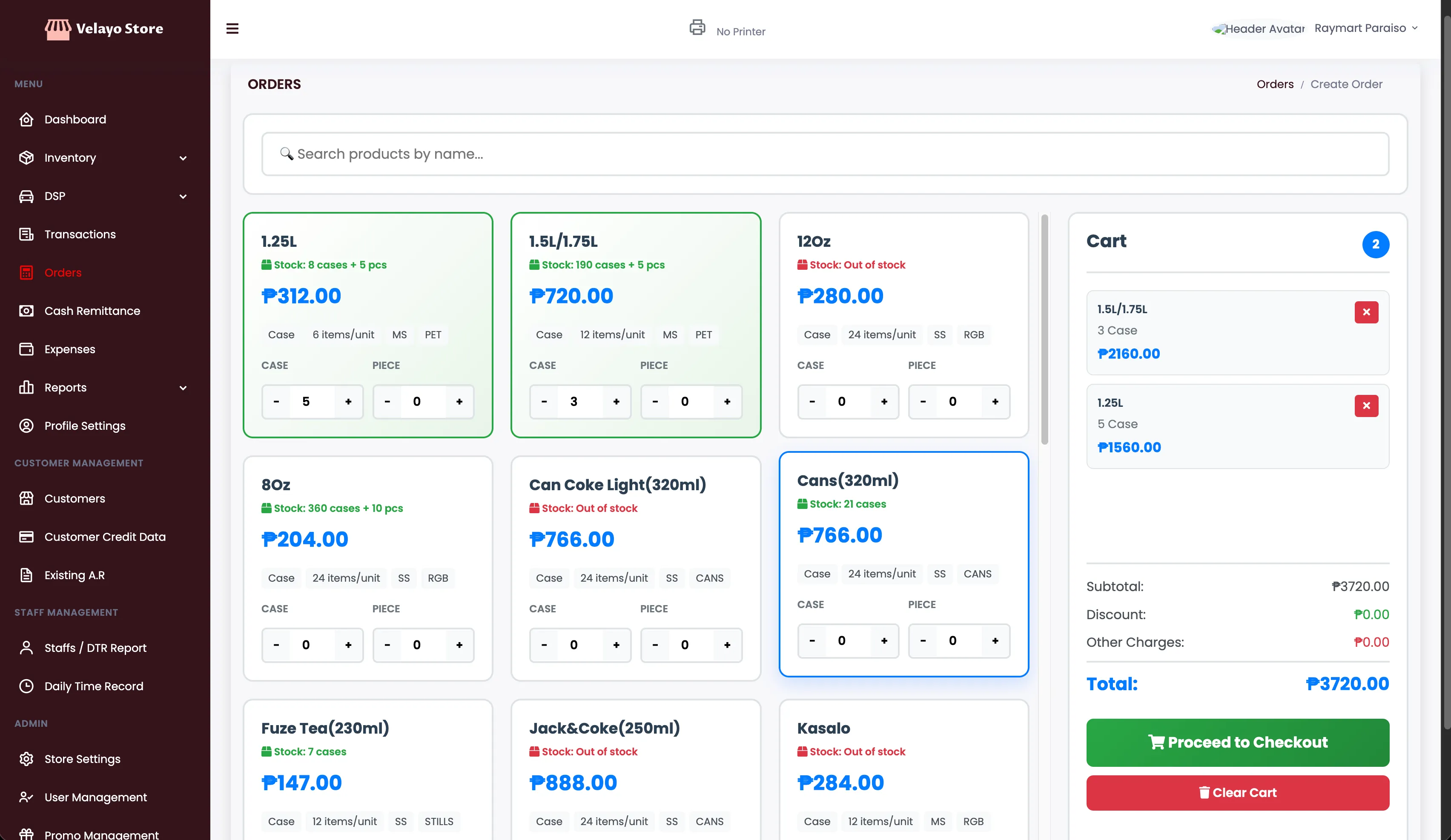Image resolution: width=1451 pixels, height=840 pixels.
Task: Click the Reports bar chart icon
Action: pos(26,387)
